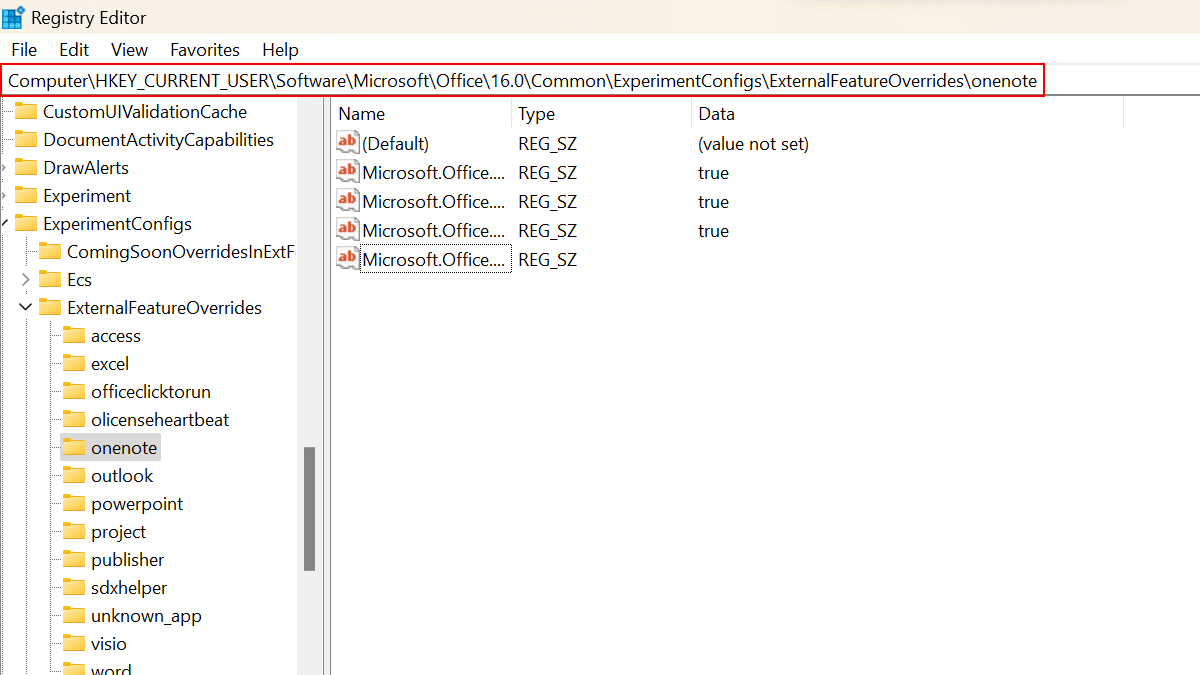Open the File menu
Viewport: 1200px width, 675px height.
pos(24,49)
